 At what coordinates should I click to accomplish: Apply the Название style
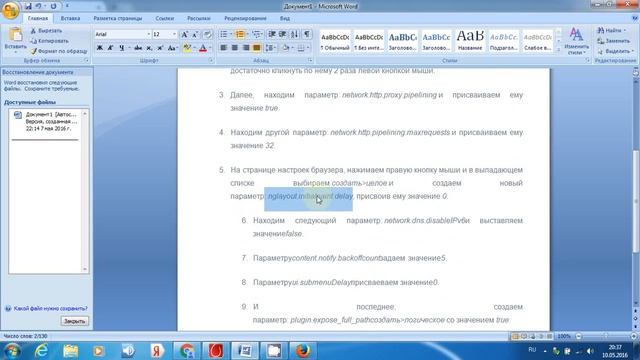point(470,41)
